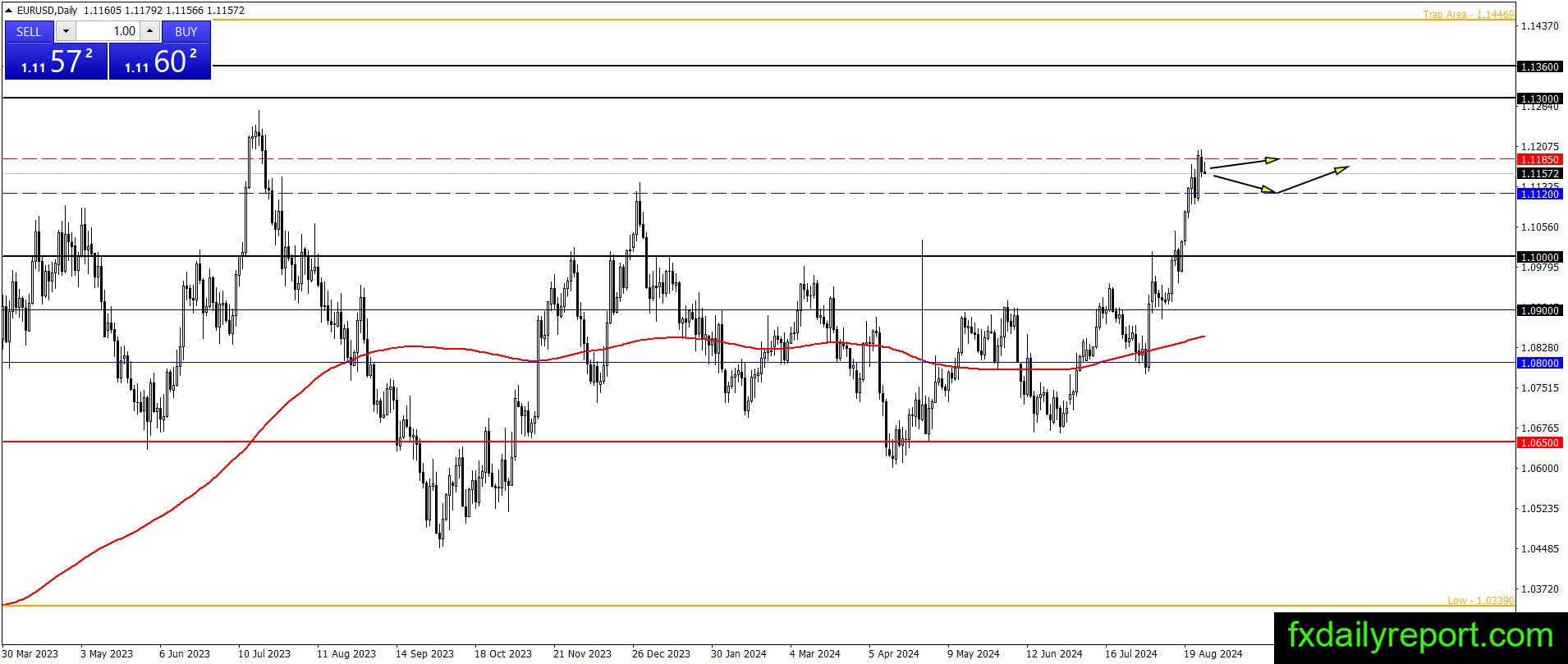Select the yellow arrowhead pointing down at 1.11200
This screenshot has height=664, width=1568.
pos(1268,189)
